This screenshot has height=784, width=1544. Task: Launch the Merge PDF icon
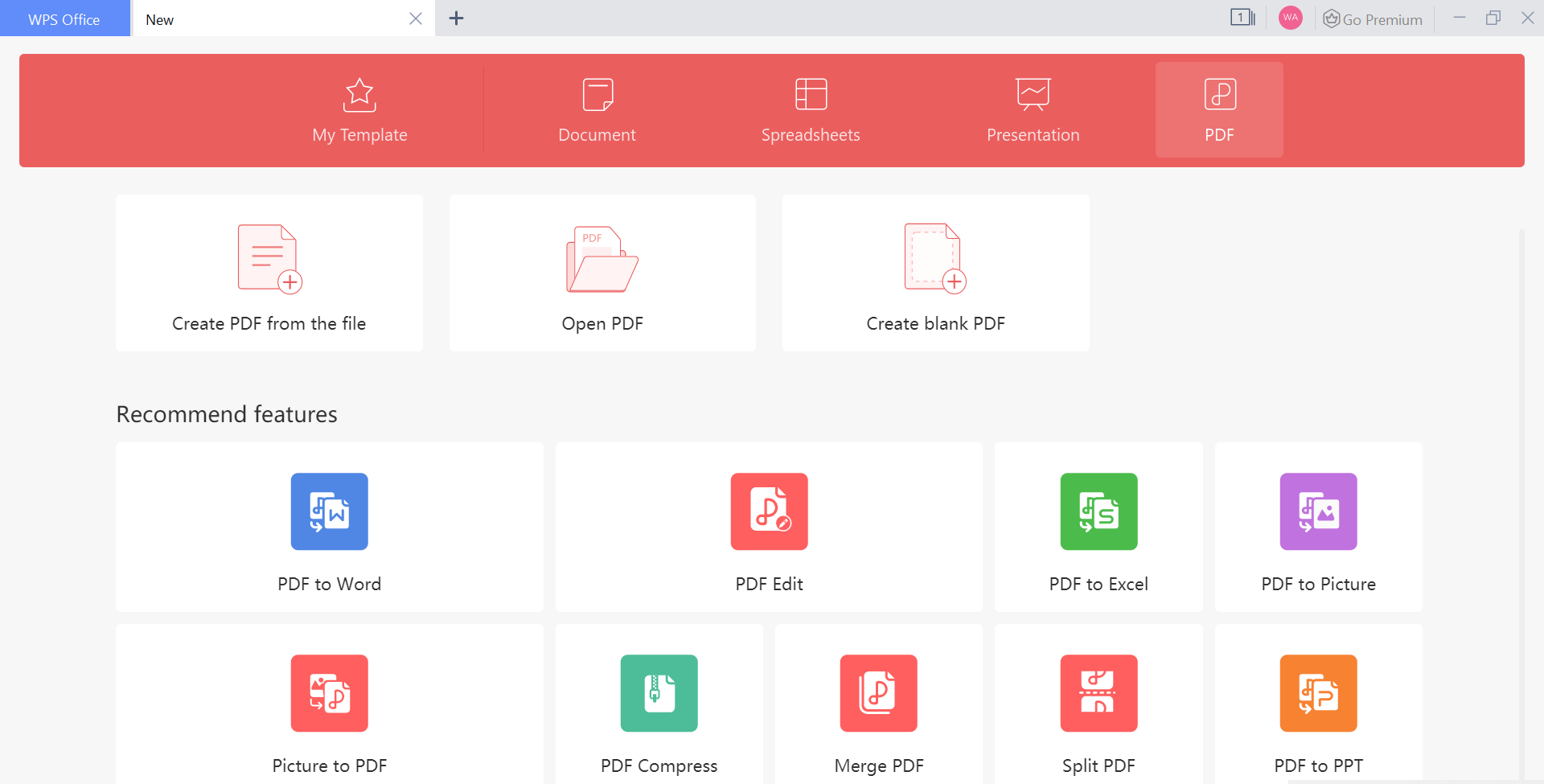tap(879, 693)
